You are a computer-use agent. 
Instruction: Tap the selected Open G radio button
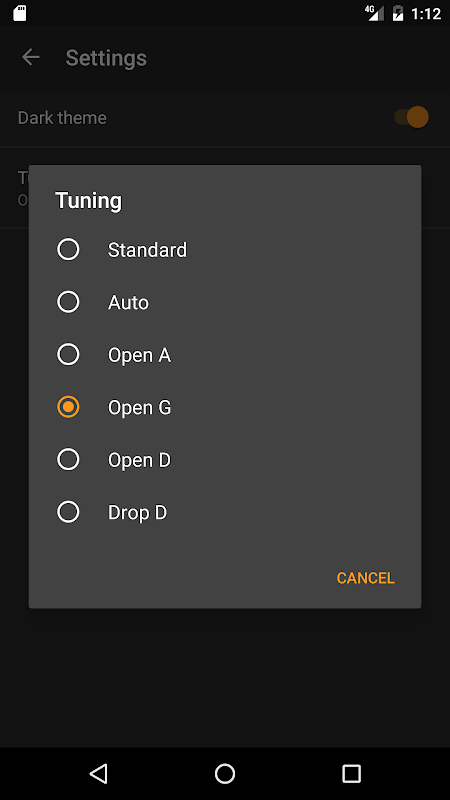pyautogui.click(x=68, y=407)
